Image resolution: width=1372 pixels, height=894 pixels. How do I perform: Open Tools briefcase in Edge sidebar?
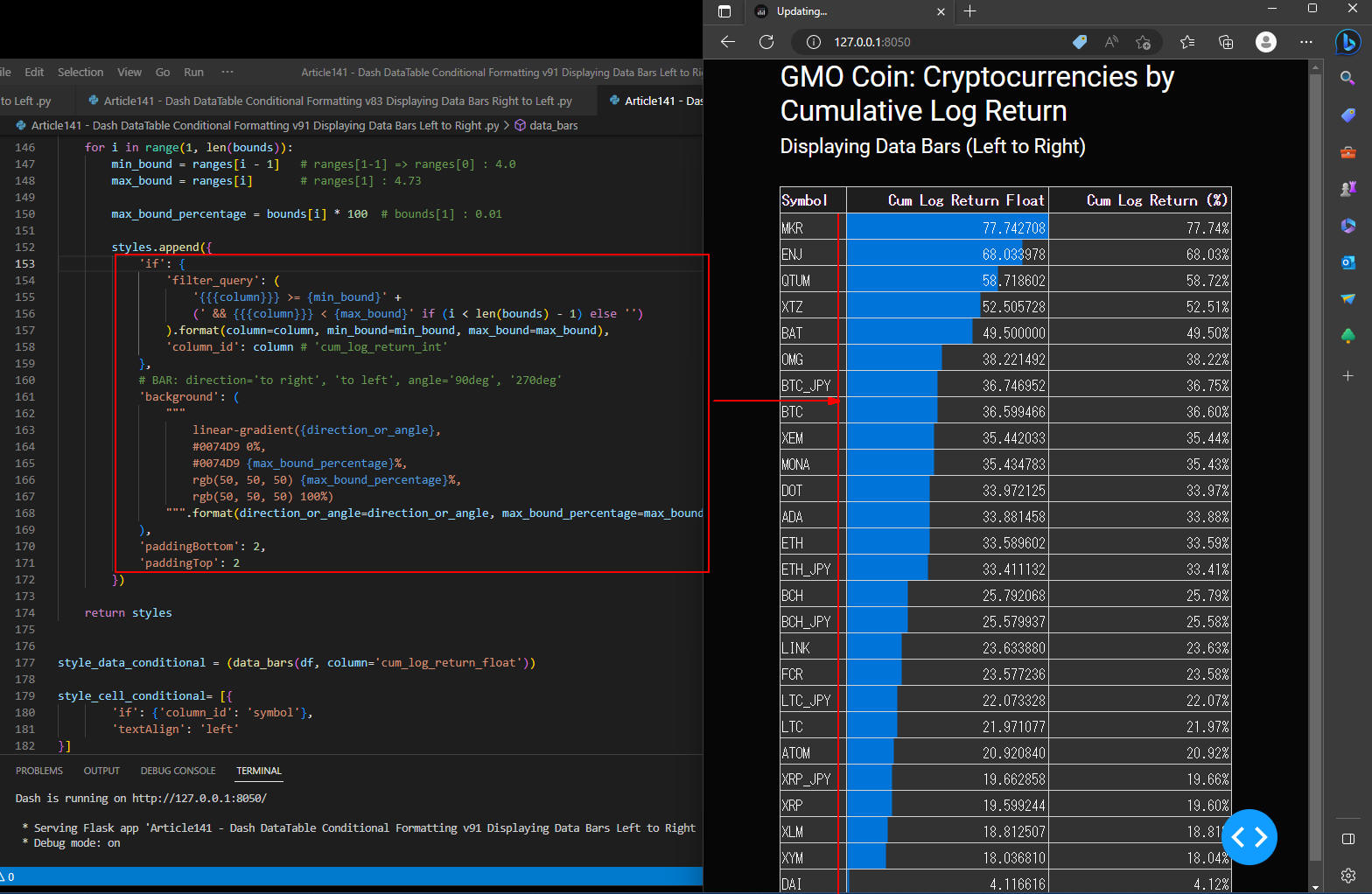pos(1348,152)
